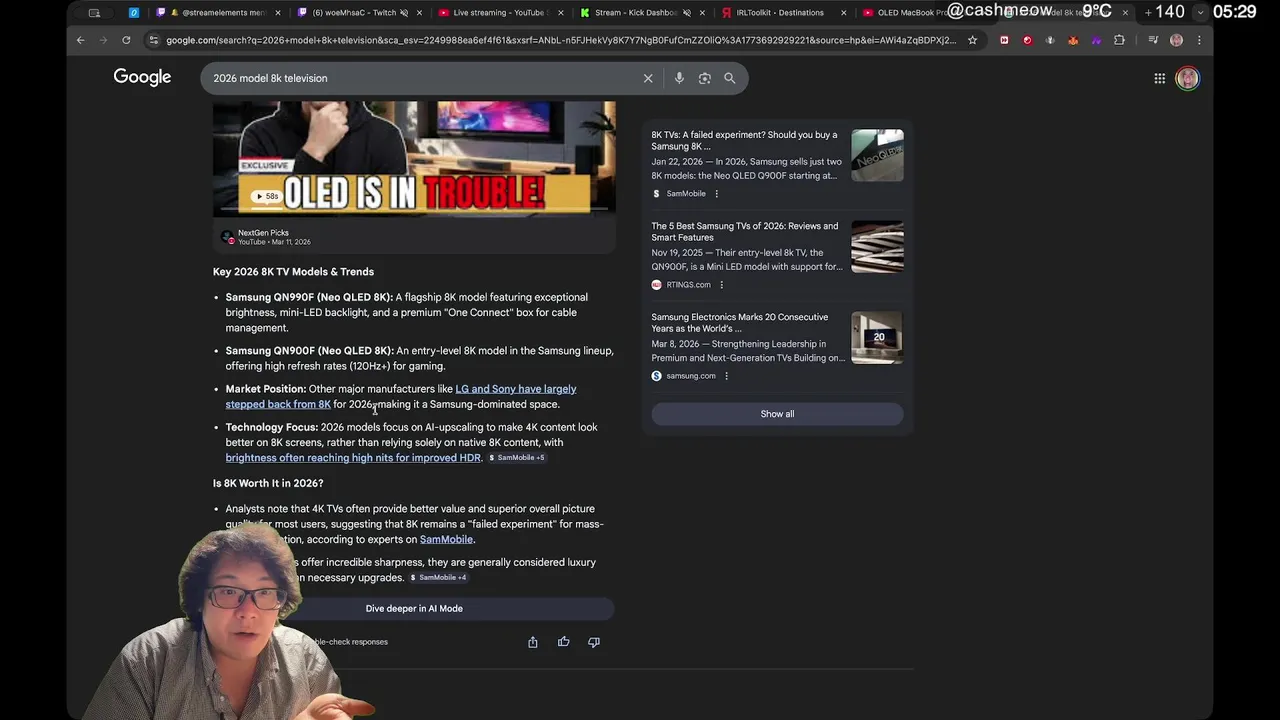Open the Chrome three-dot menu
This screenshot has width=1280, height=720.
point(1199,40)
